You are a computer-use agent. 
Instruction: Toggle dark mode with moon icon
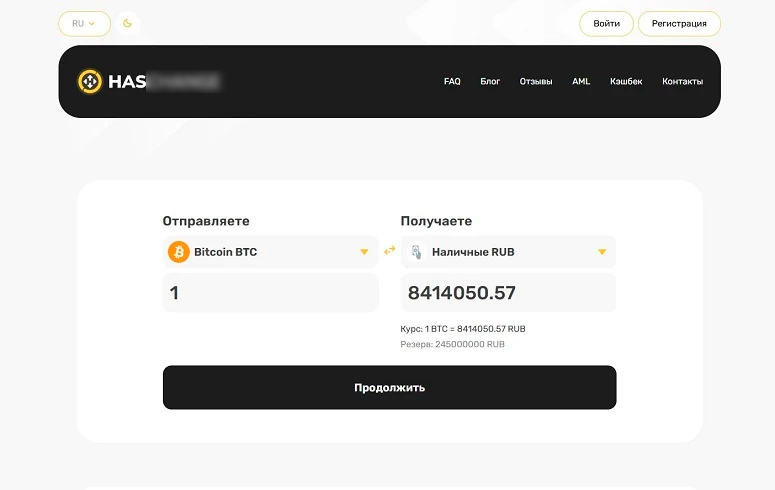click(x=127, y=23)
